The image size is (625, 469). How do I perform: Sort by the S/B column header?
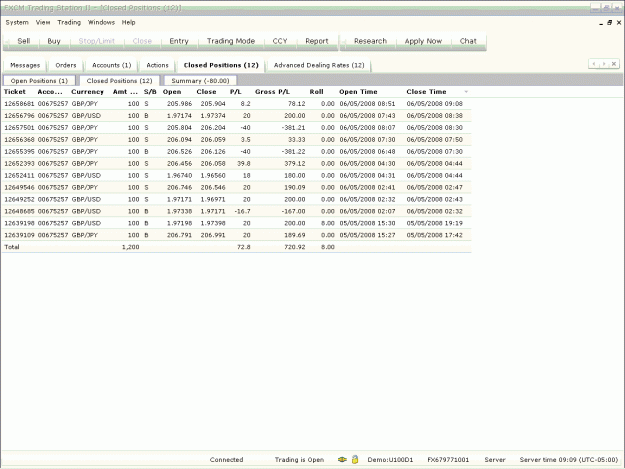click(150, 92)
